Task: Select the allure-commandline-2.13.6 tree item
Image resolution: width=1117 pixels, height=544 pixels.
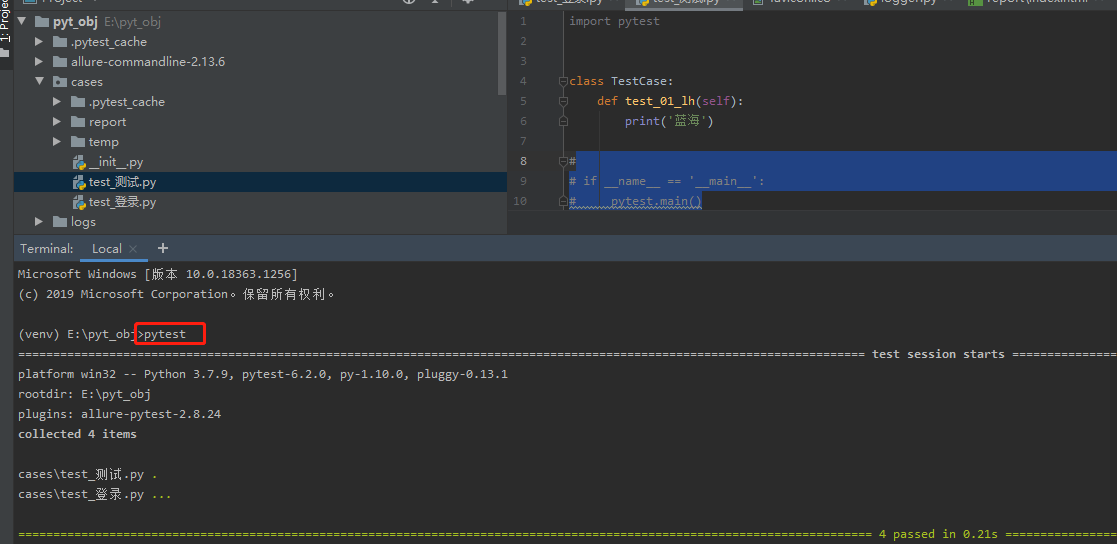Action: click(147, 61)
